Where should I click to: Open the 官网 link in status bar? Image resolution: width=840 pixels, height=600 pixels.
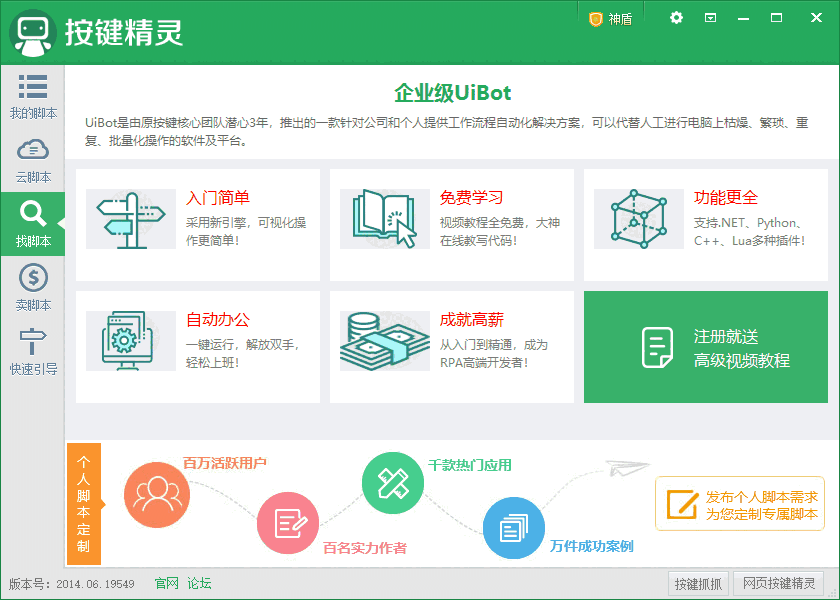tap(167, 583)
